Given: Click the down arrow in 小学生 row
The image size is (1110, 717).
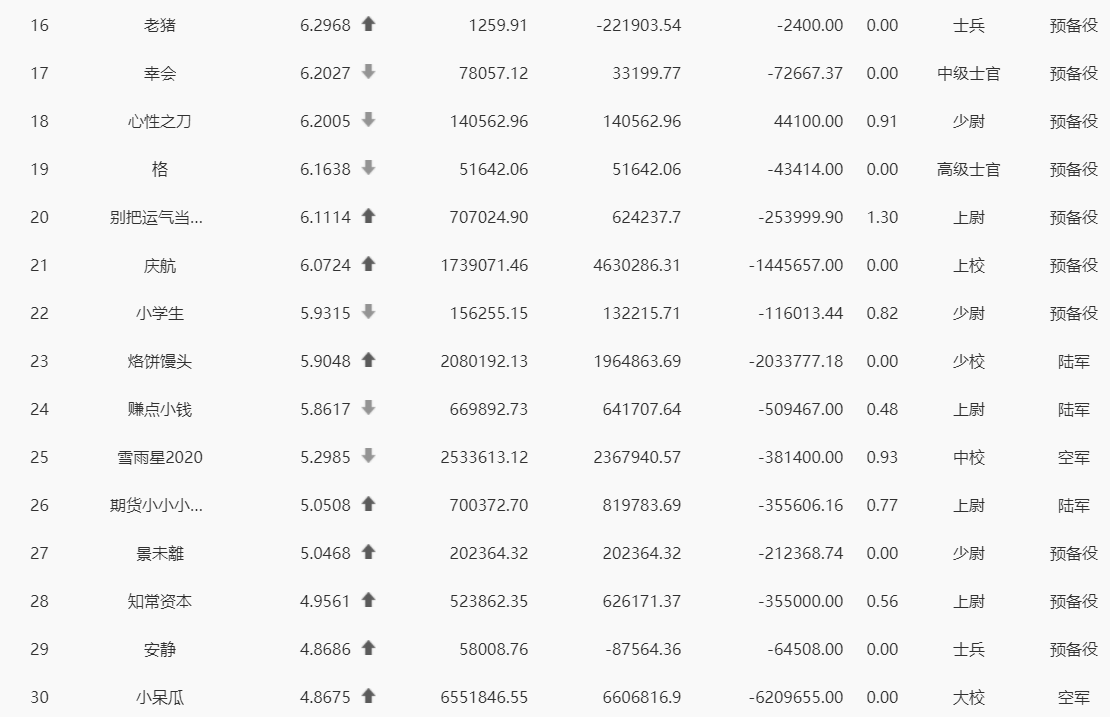Looking at the screenshot, I should point(368,312).
